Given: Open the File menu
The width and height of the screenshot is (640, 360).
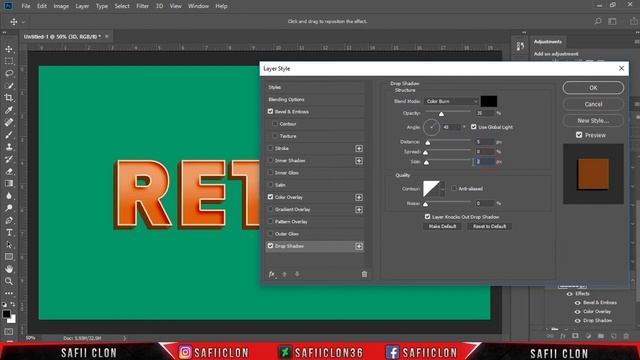Looking at the screenshot, I should 26,6.
